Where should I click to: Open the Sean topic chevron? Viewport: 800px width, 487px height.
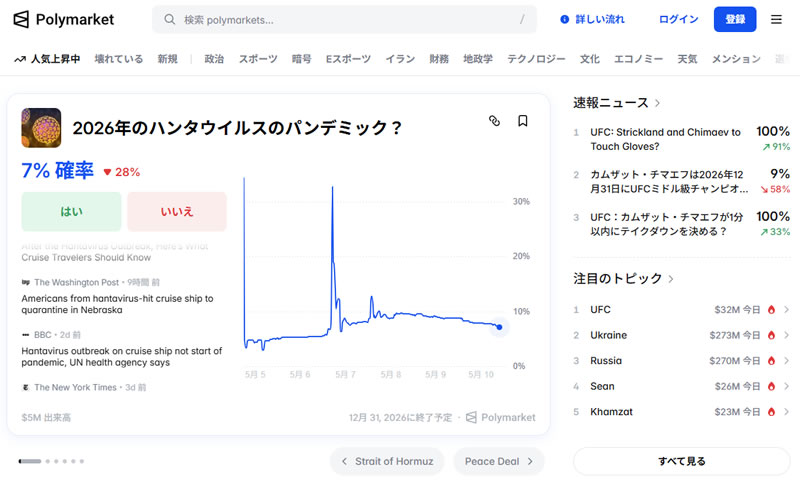point(786,386)
